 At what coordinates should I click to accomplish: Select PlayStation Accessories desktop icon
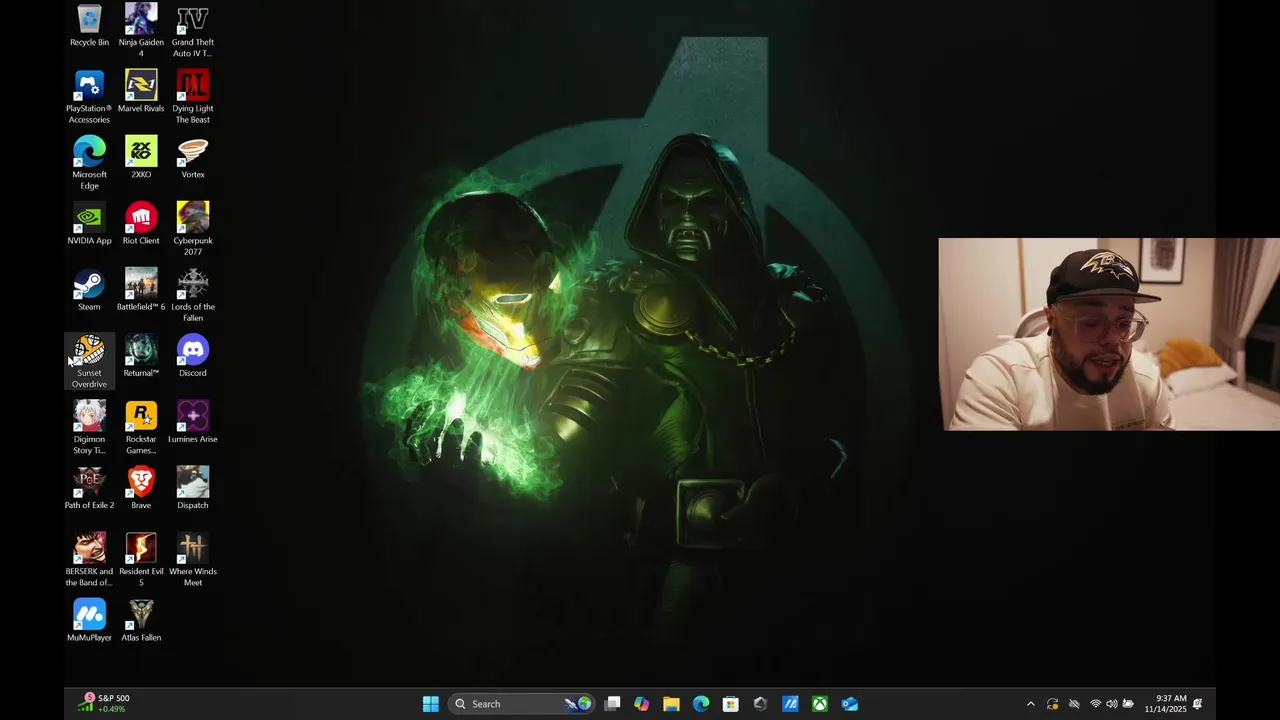(89, 97)
